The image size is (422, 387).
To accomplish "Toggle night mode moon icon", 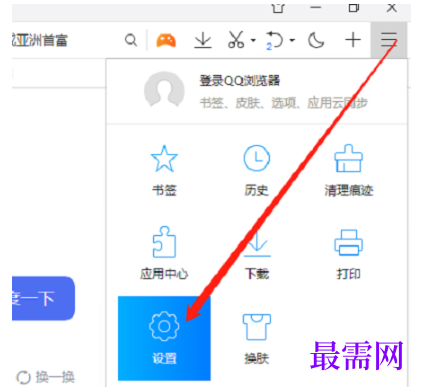I will tap(316, 40).
